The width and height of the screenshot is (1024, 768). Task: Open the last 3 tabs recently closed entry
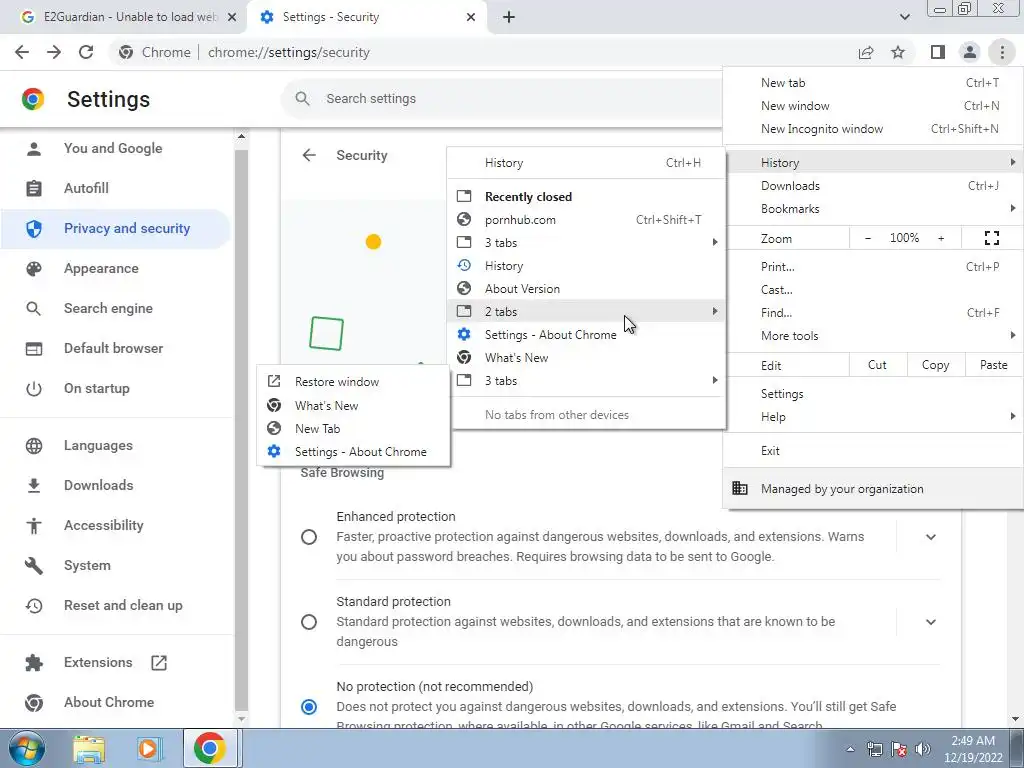click(586, 381)
